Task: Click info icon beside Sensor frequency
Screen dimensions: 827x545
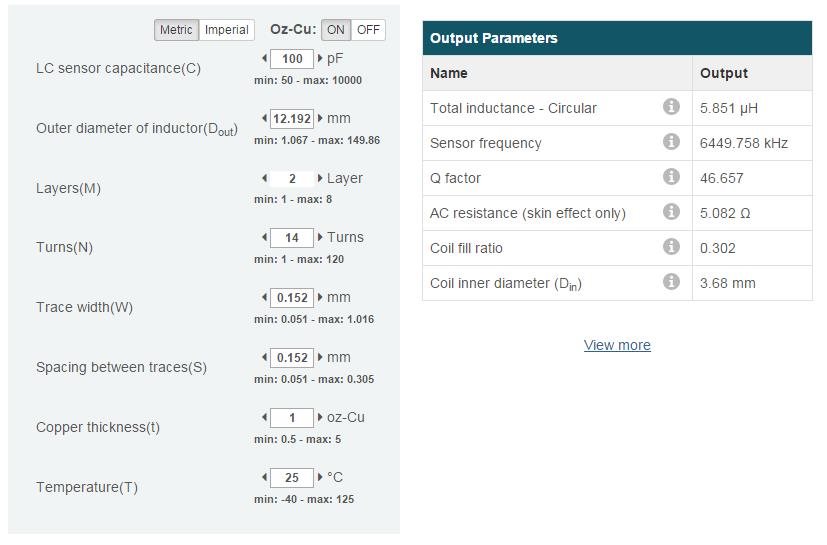Action: pos(671,142)
